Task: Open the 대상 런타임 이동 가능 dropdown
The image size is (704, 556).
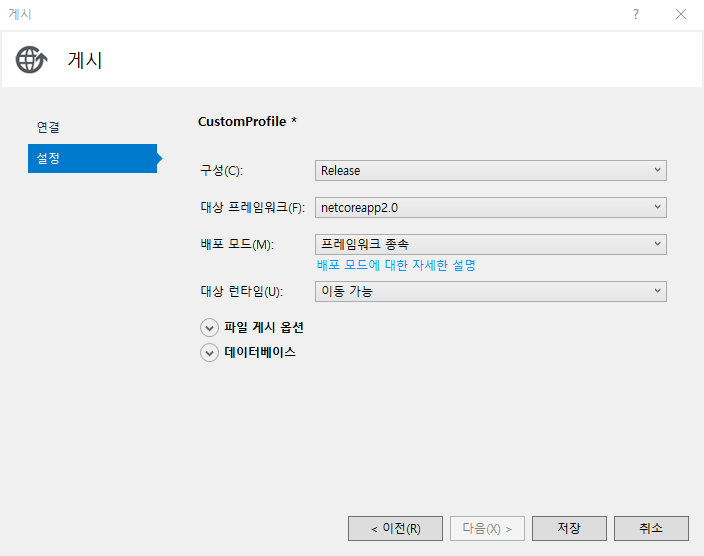Action: [491, 291]
